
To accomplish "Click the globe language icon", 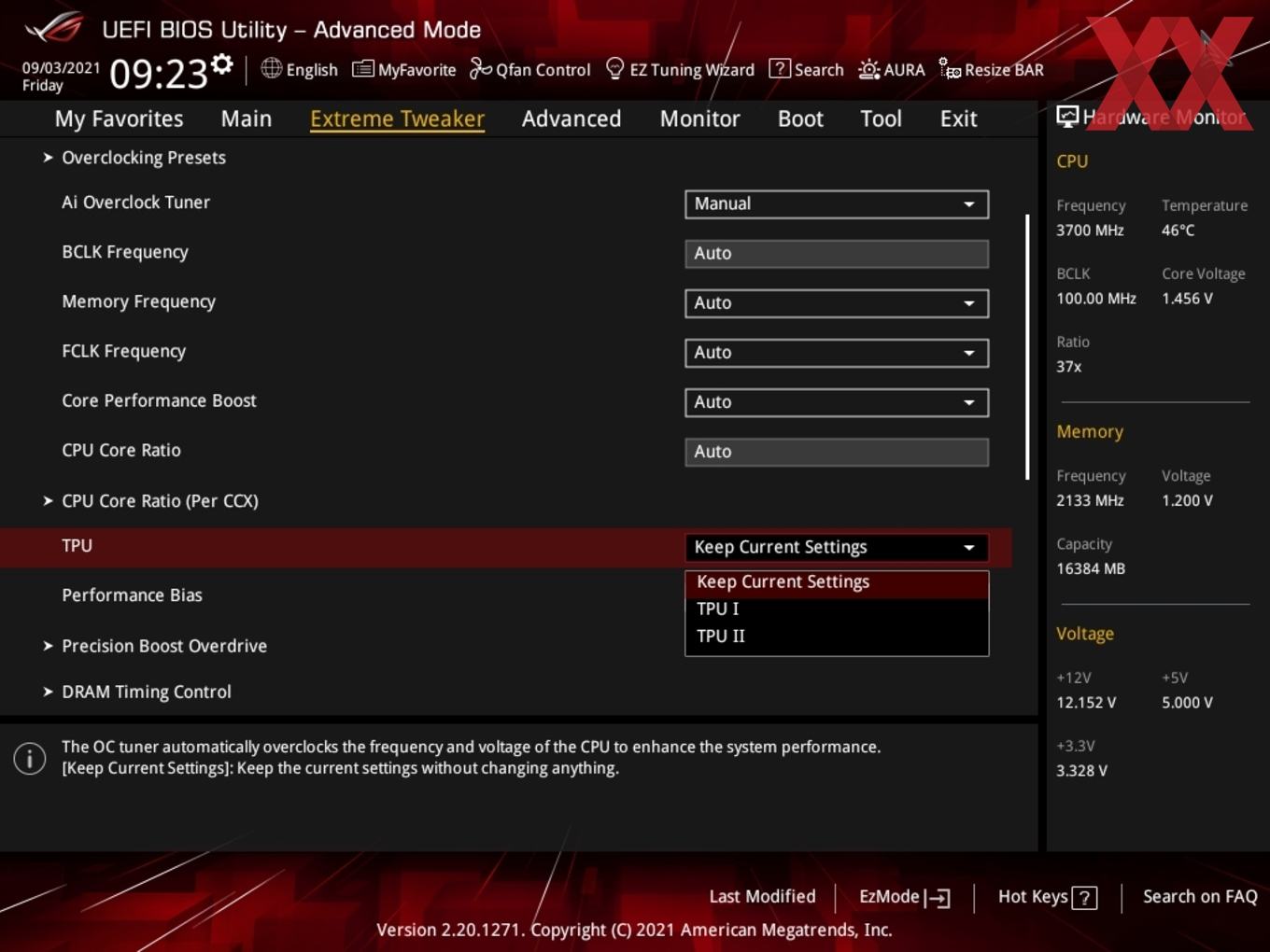I will pos(271,68).
